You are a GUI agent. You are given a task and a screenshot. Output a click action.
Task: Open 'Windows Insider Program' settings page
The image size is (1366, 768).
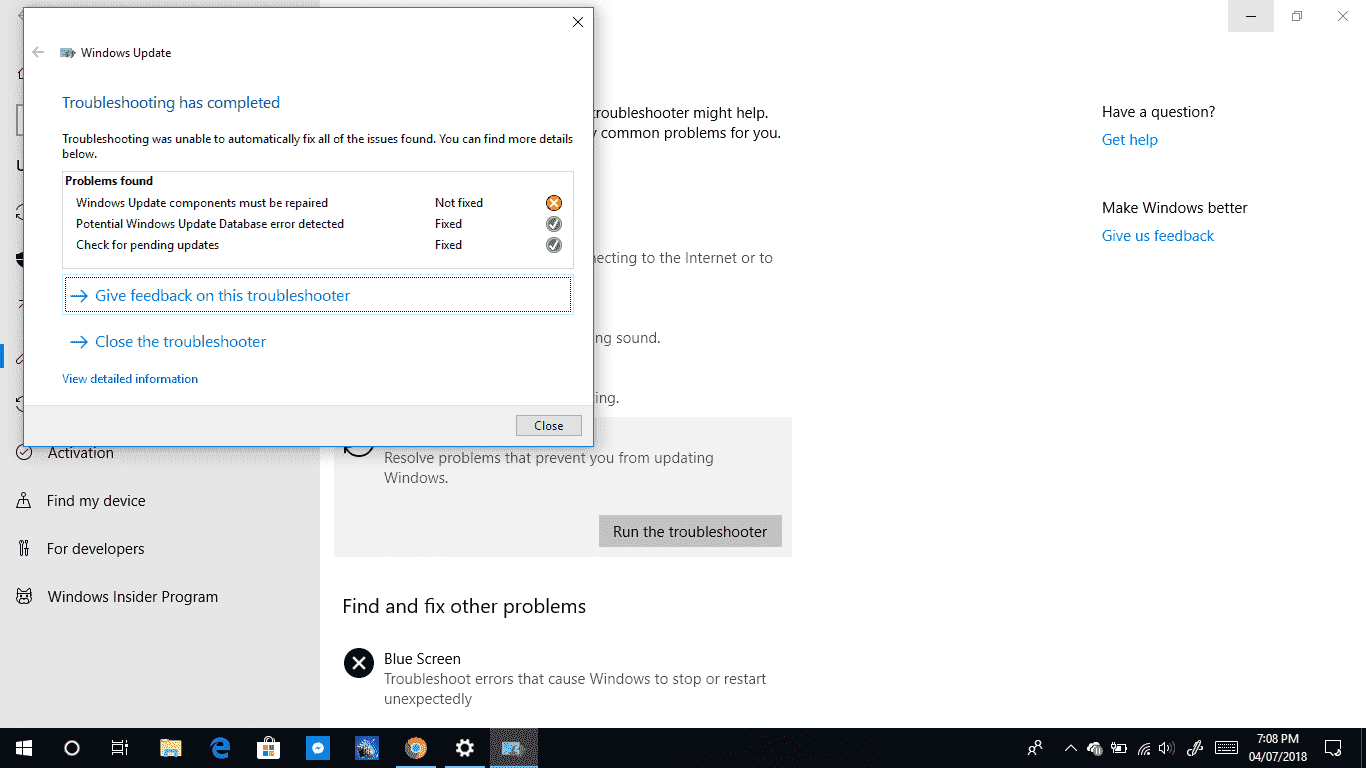pos(160,597)
